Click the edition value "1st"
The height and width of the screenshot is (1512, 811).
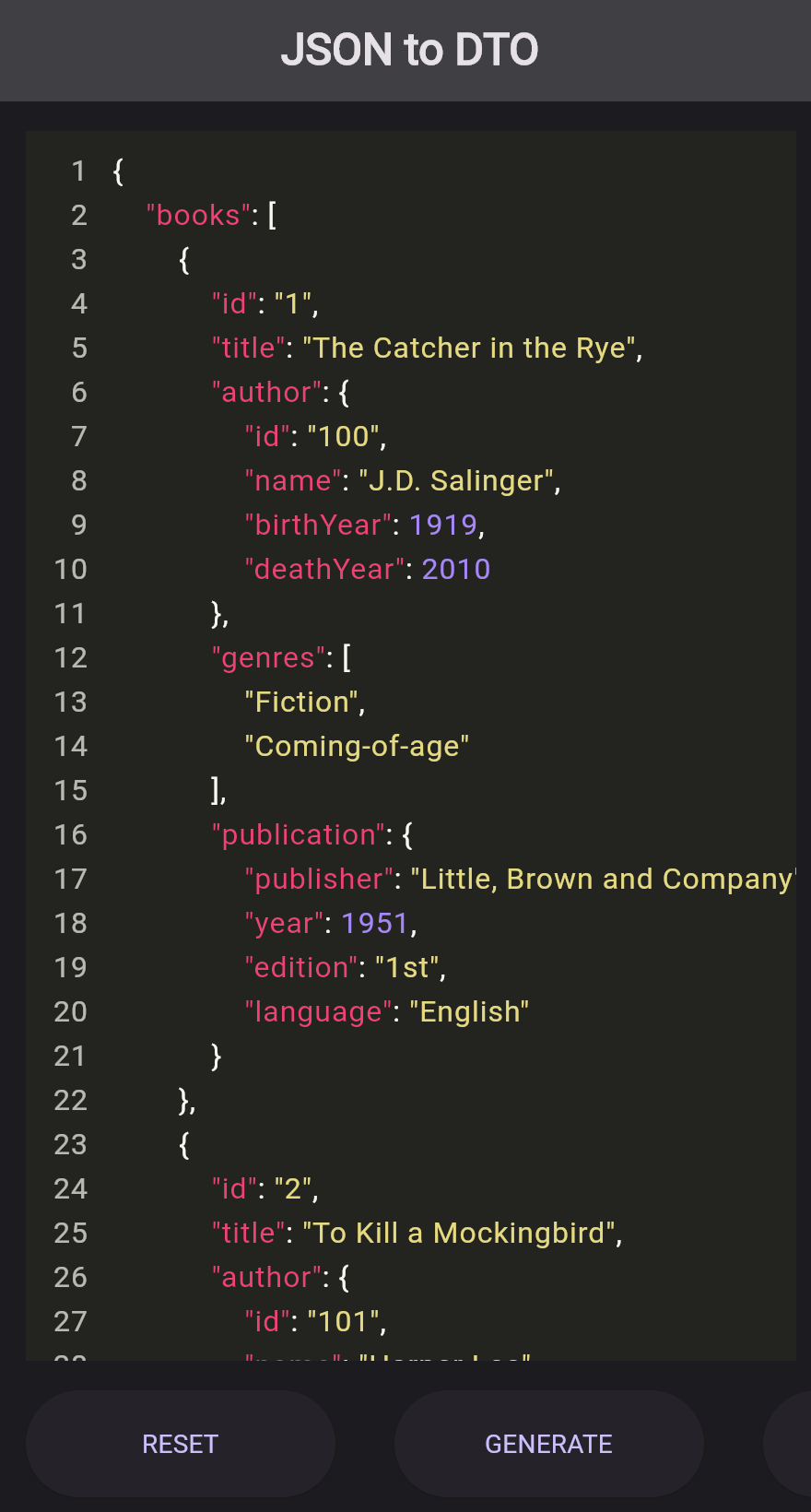tap(406, 967)
